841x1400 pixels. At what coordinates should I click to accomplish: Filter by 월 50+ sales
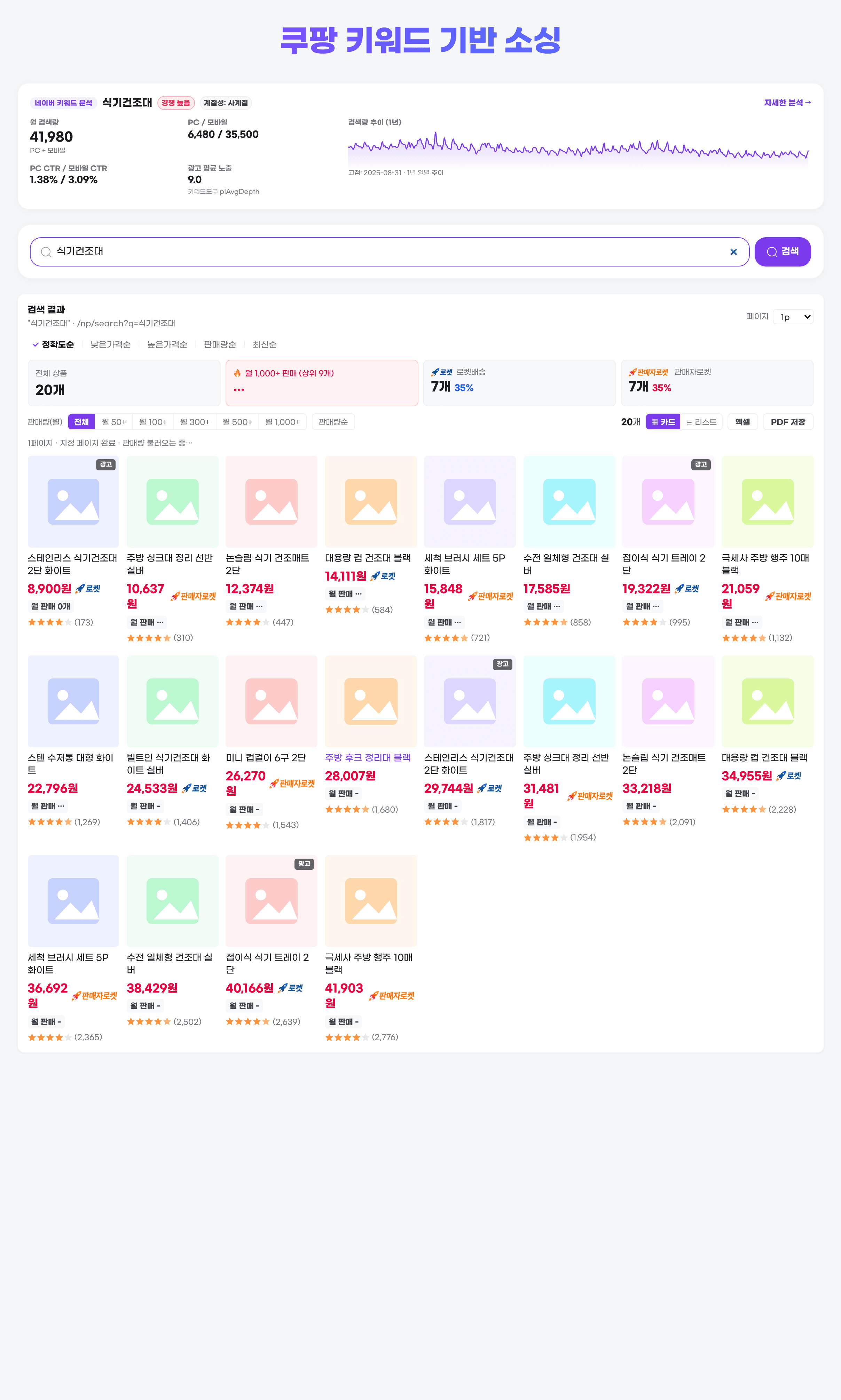point(113,422)
